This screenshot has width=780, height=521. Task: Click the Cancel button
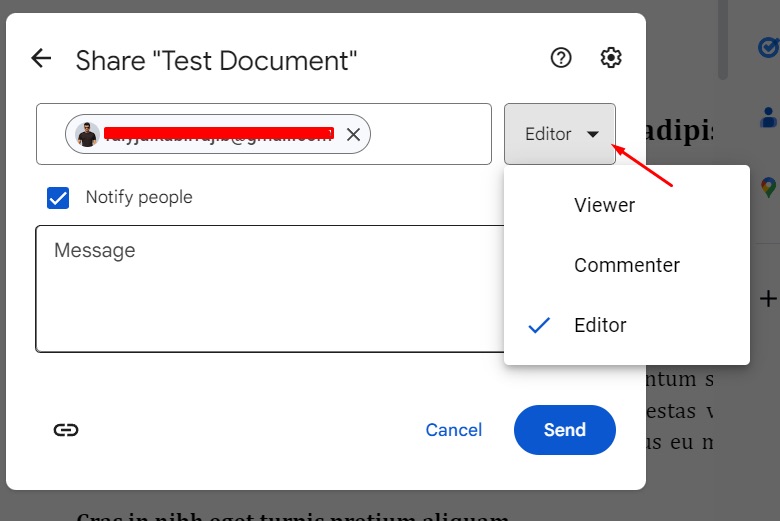(454, 430)
